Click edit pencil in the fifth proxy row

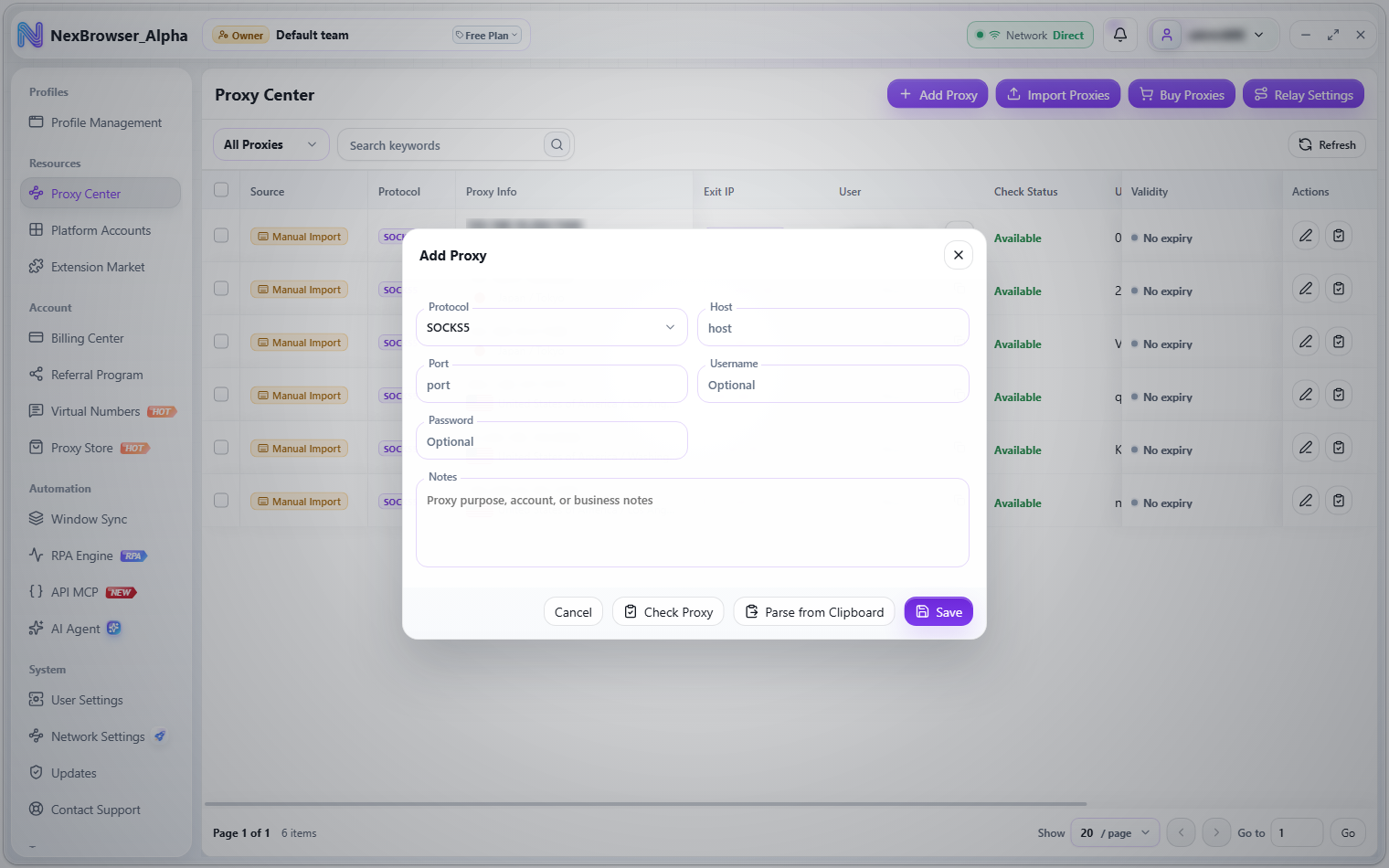coord(1306,448)
